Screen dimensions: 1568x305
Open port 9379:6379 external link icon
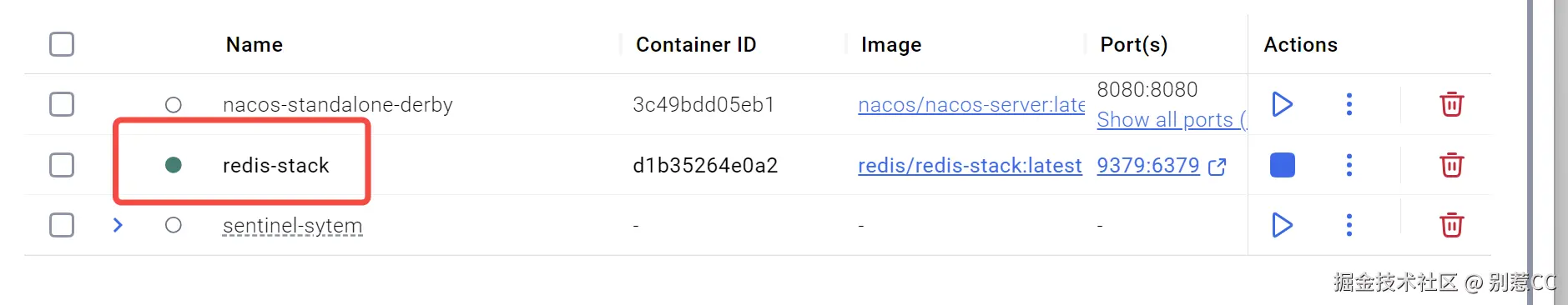tap(1217, 167)
